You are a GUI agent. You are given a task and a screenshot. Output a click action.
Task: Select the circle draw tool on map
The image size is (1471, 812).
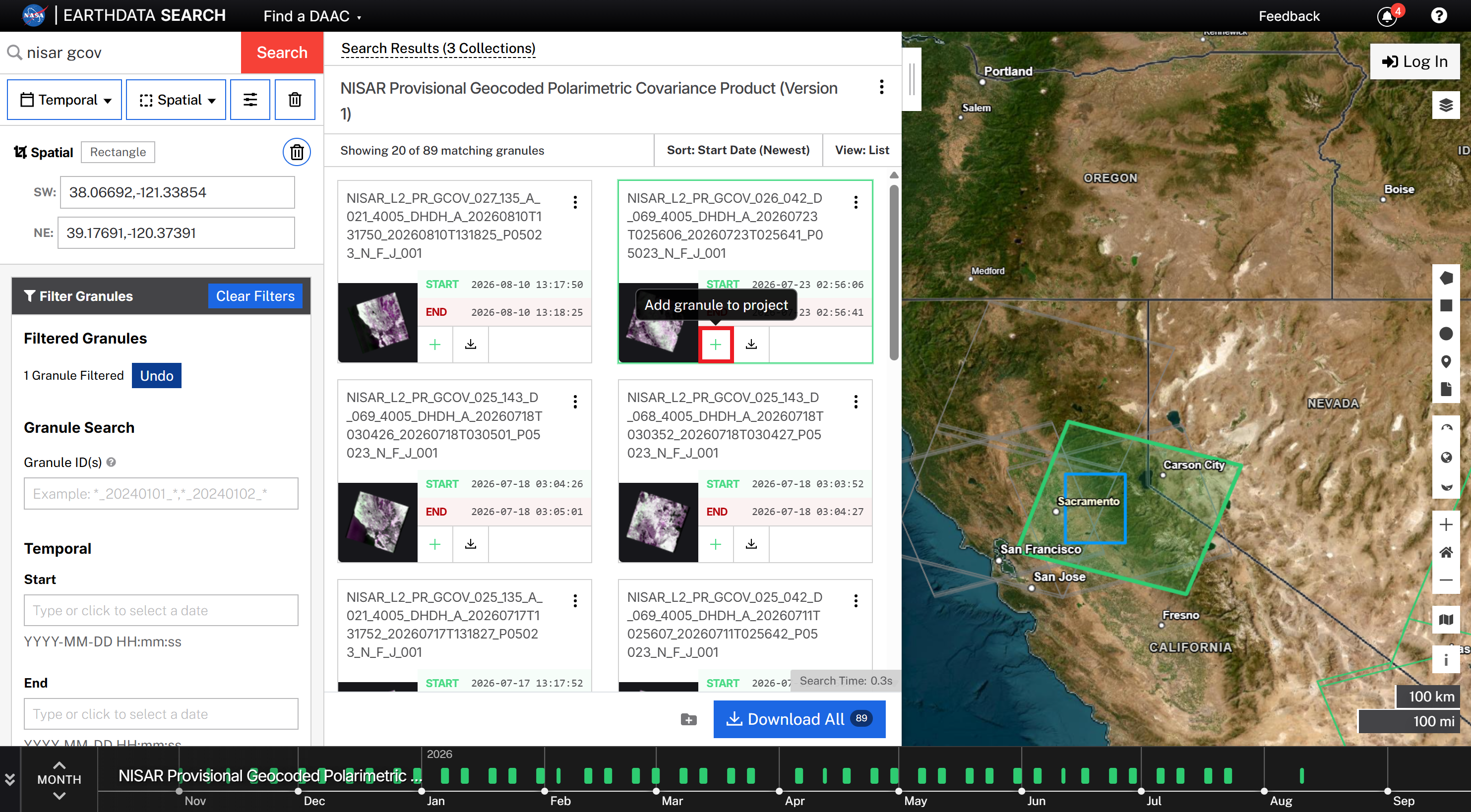[x=1446, y=334]
